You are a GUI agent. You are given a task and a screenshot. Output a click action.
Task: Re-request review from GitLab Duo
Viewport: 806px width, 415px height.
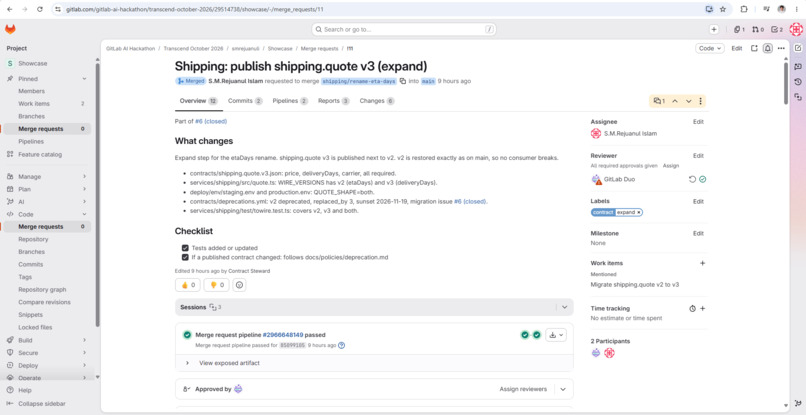click(692, 179)
